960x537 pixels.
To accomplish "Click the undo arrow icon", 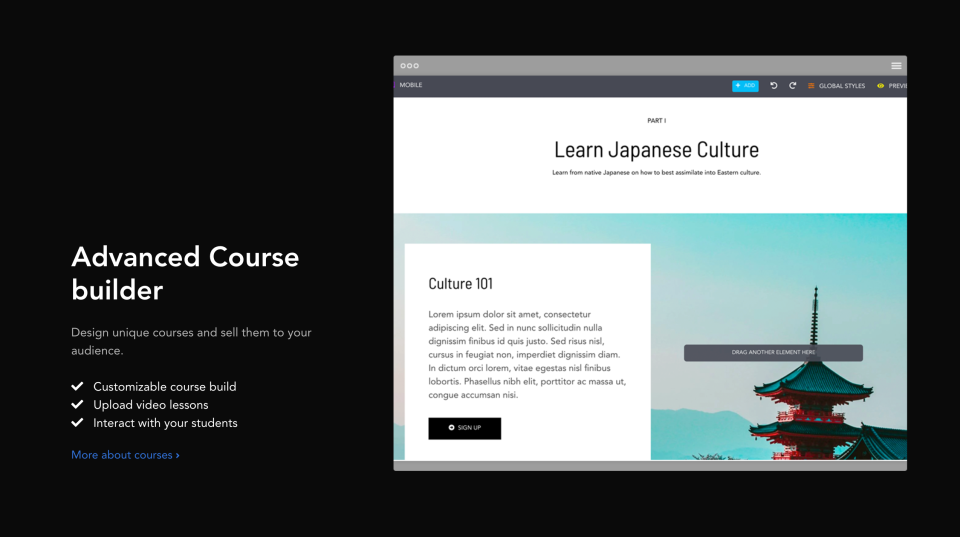I will pos(773,86).
